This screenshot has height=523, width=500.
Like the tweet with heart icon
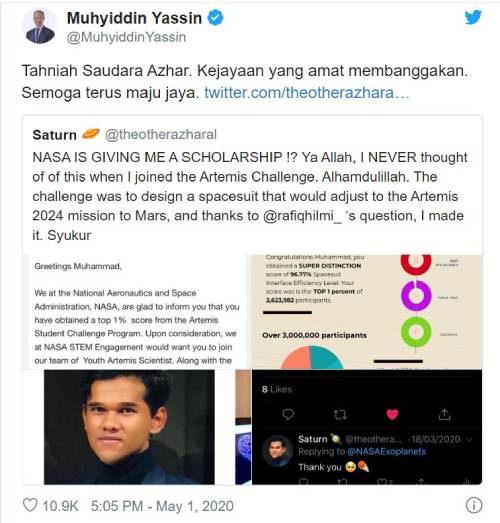point(30,505)
